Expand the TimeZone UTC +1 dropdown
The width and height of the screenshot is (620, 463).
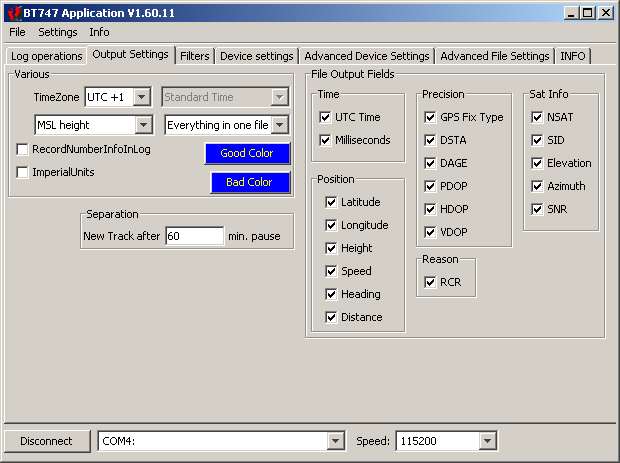(x=142, y=97)
